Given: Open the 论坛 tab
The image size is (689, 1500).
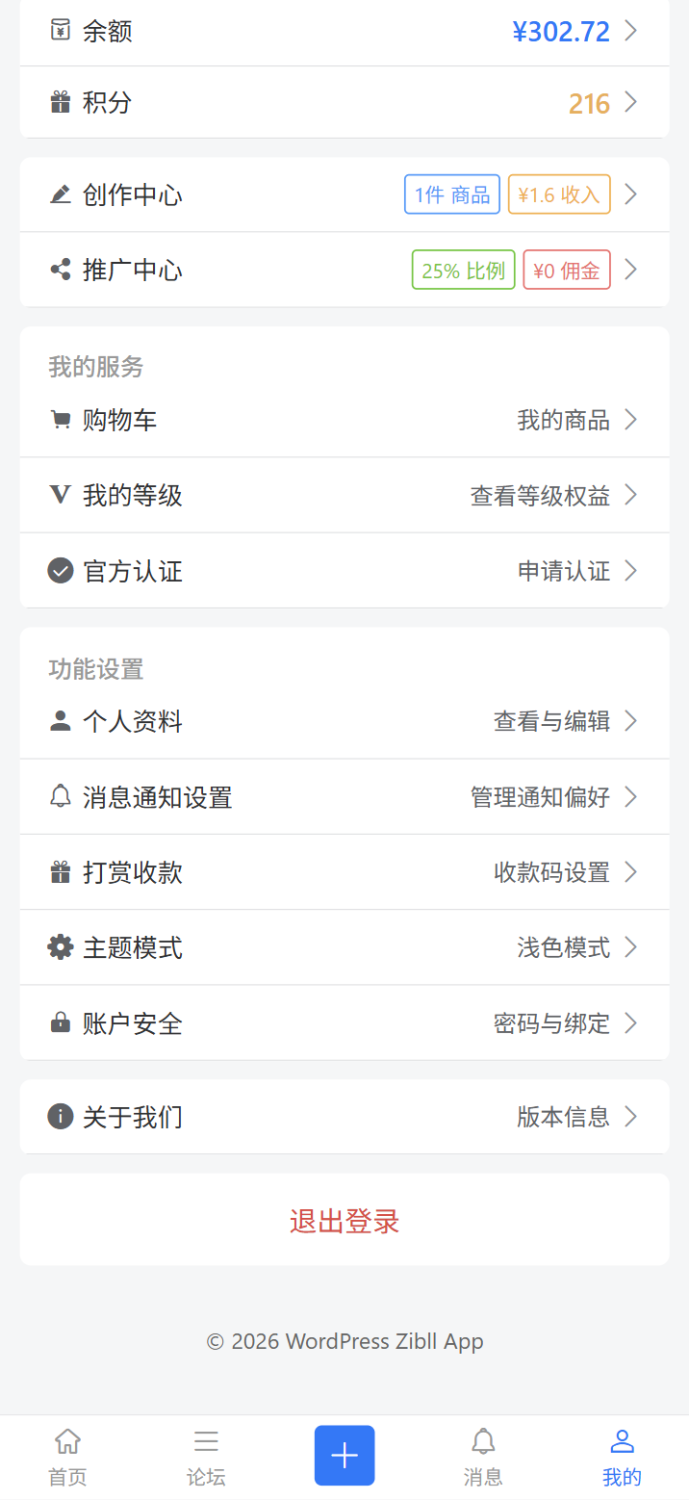Looking at the screenshot, I should pos(206,1456).
